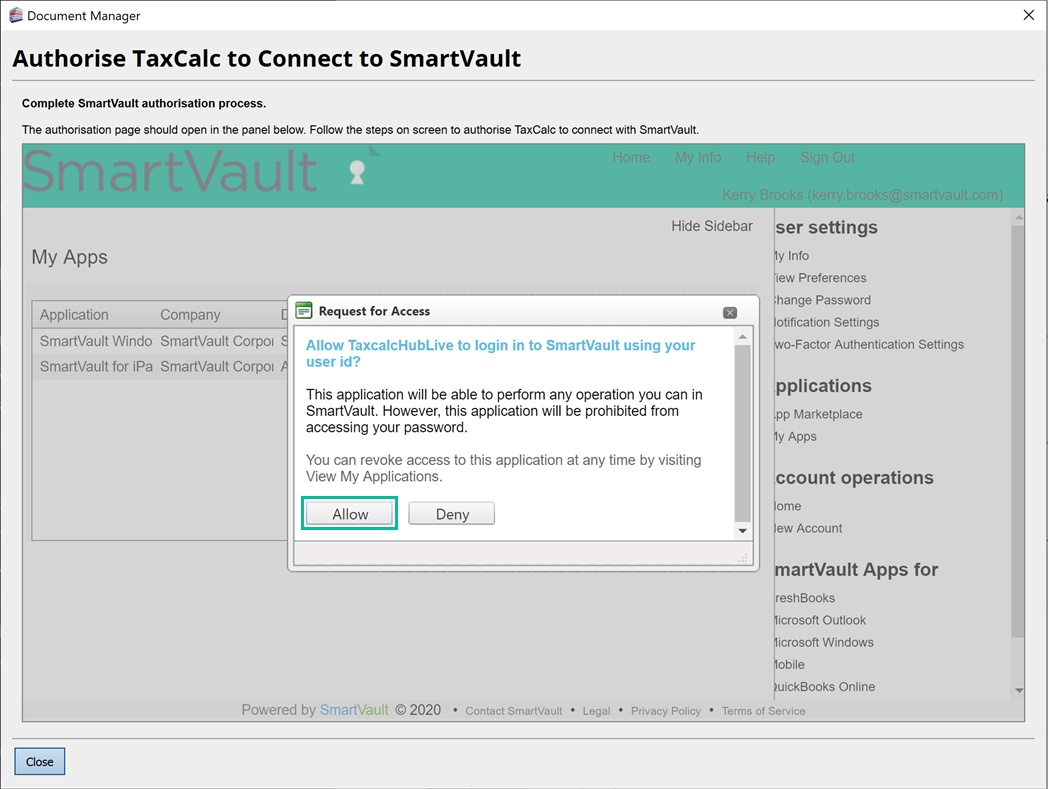
Task: Open App Marketplace in sidebar
Action: pos(818,414)
